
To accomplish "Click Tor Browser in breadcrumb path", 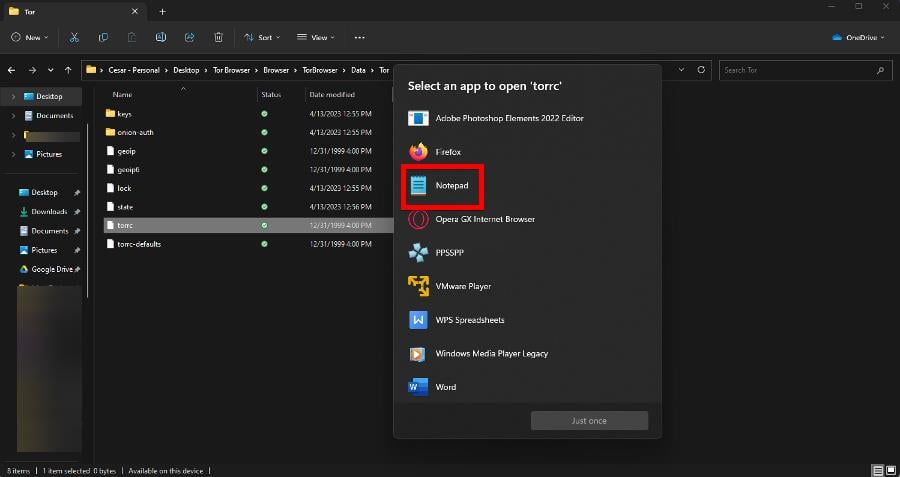I will point(231,70).
